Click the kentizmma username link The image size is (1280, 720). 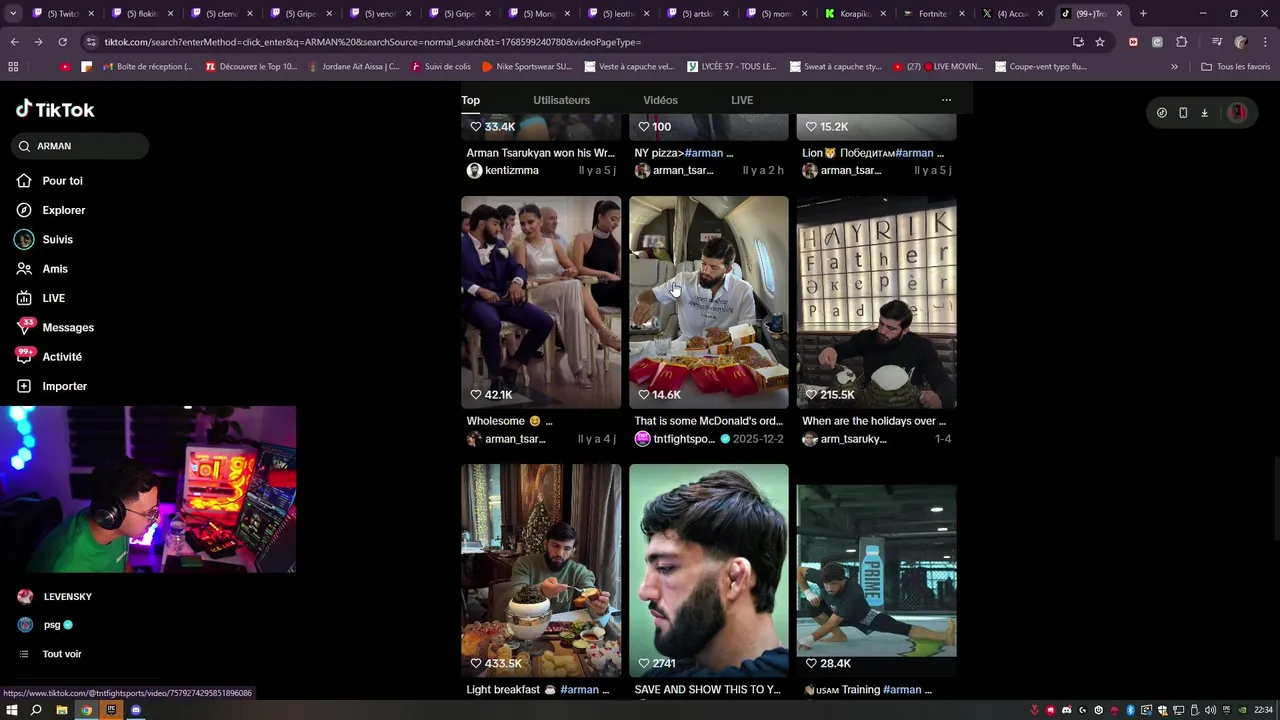pos(511,171)
